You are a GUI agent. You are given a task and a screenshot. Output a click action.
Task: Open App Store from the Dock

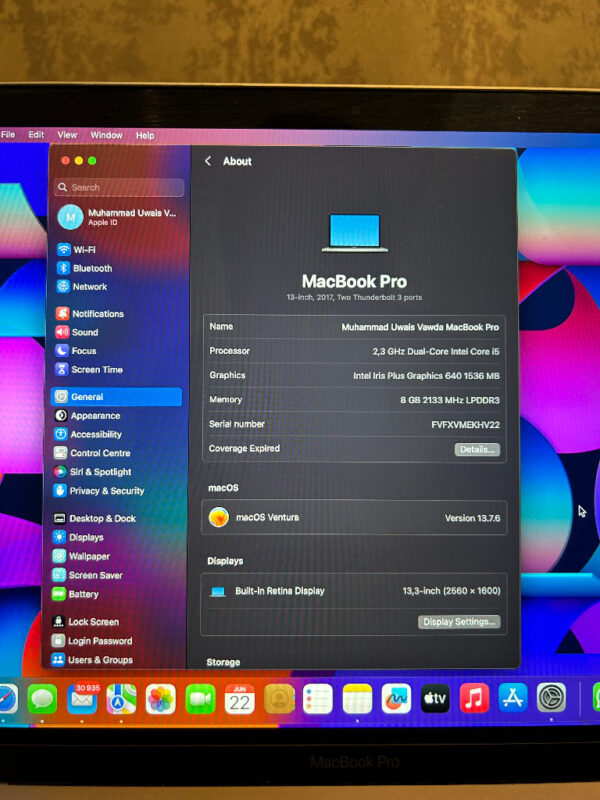point(513,698)
